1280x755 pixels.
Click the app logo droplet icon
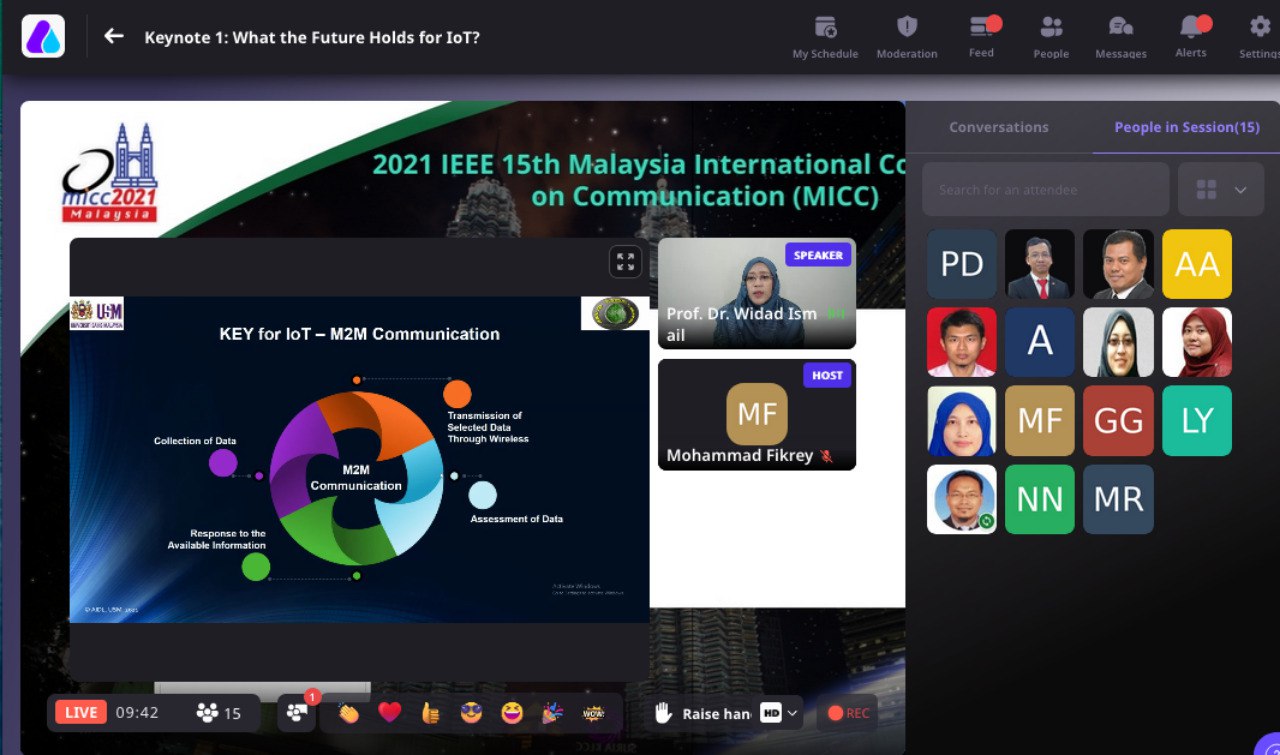coord(43,36)
